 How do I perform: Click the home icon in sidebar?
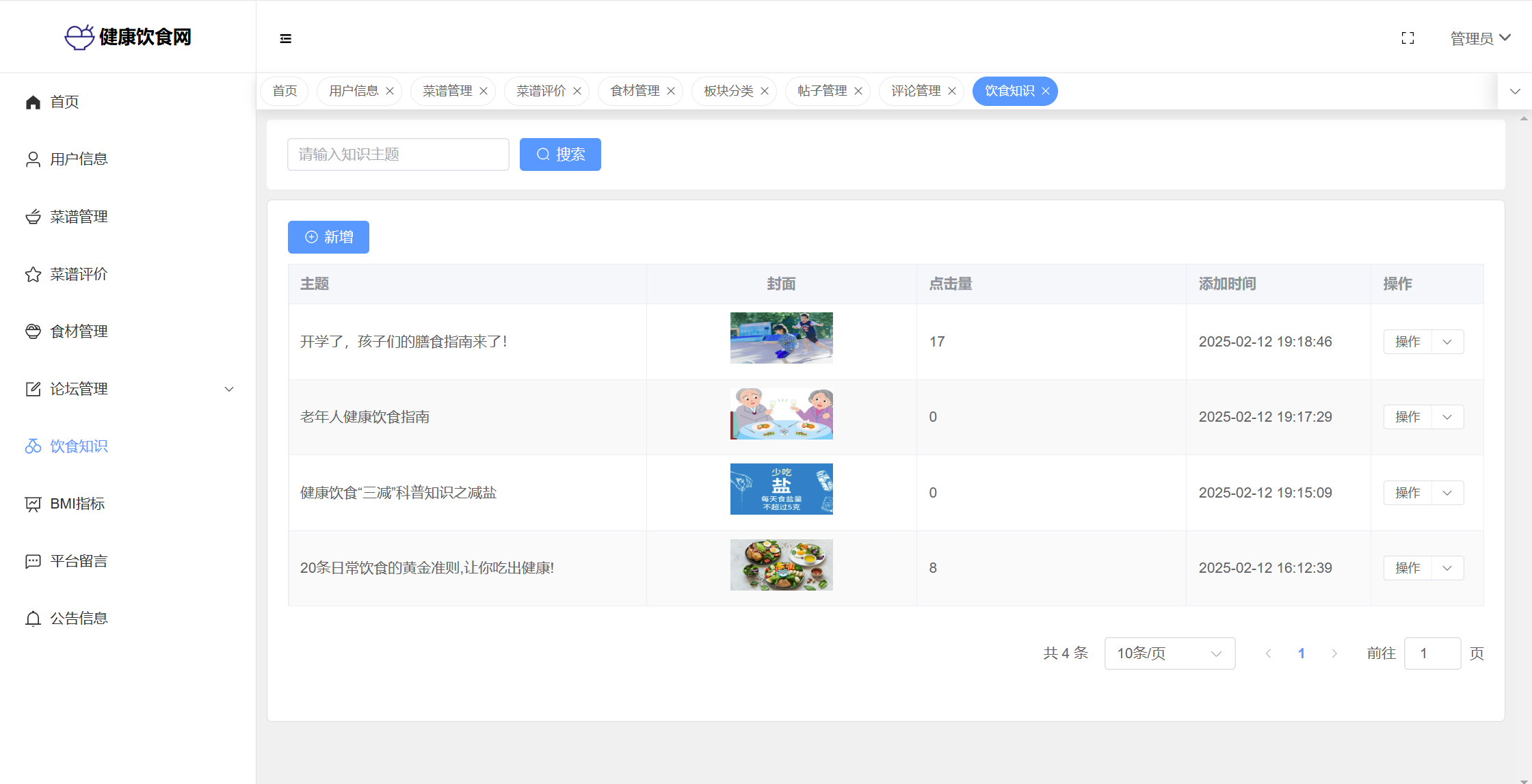(x=33, y=102)
